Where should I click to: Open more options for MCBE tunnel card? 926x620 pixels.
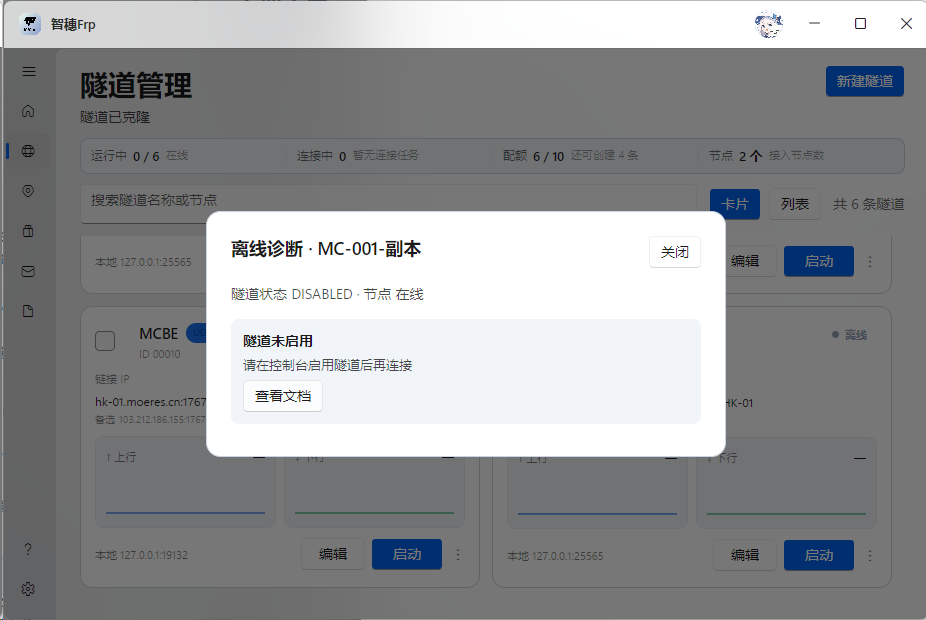click(x=458, y=554)
